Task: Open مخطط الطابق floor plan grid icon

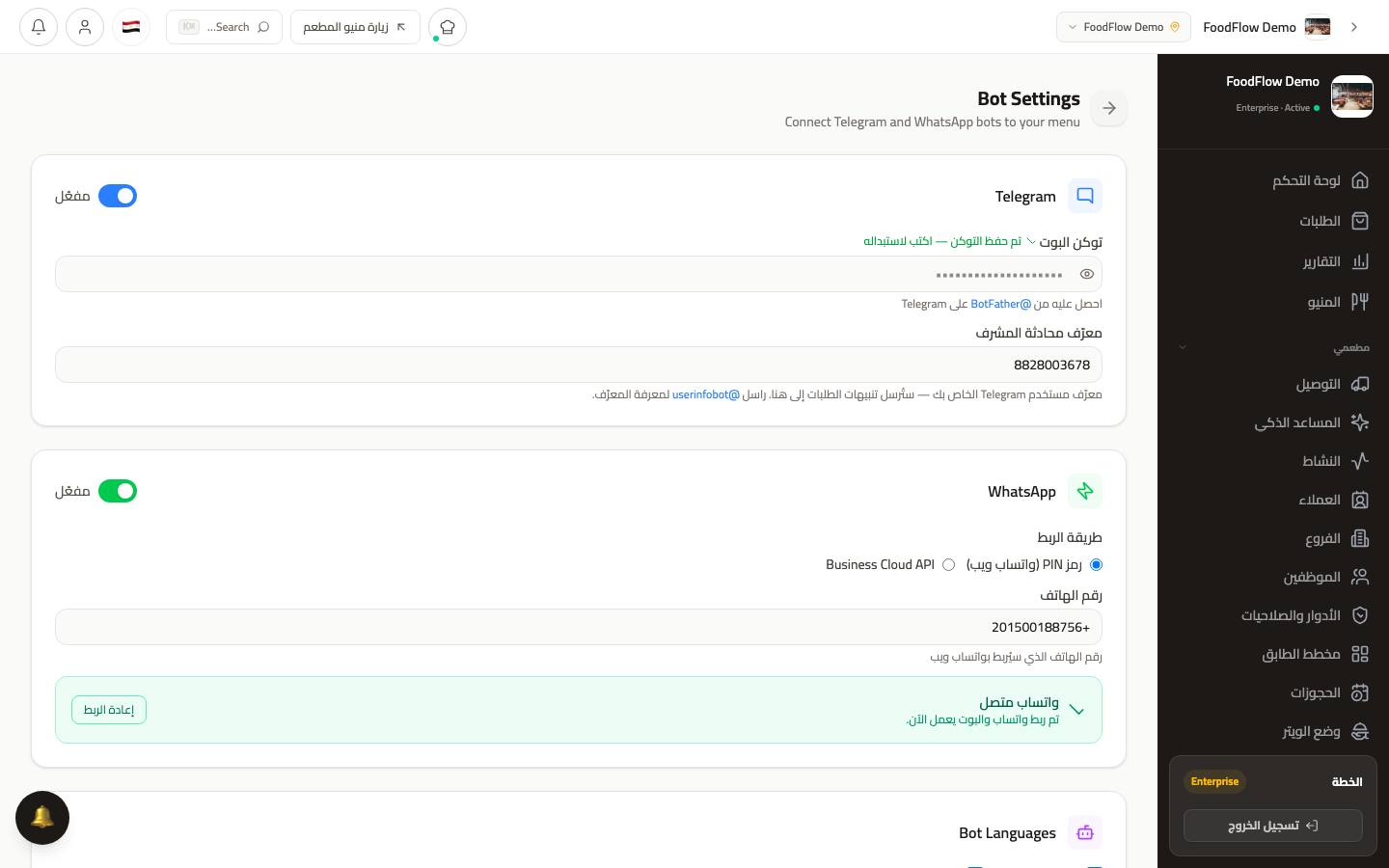Action: 1360,654
